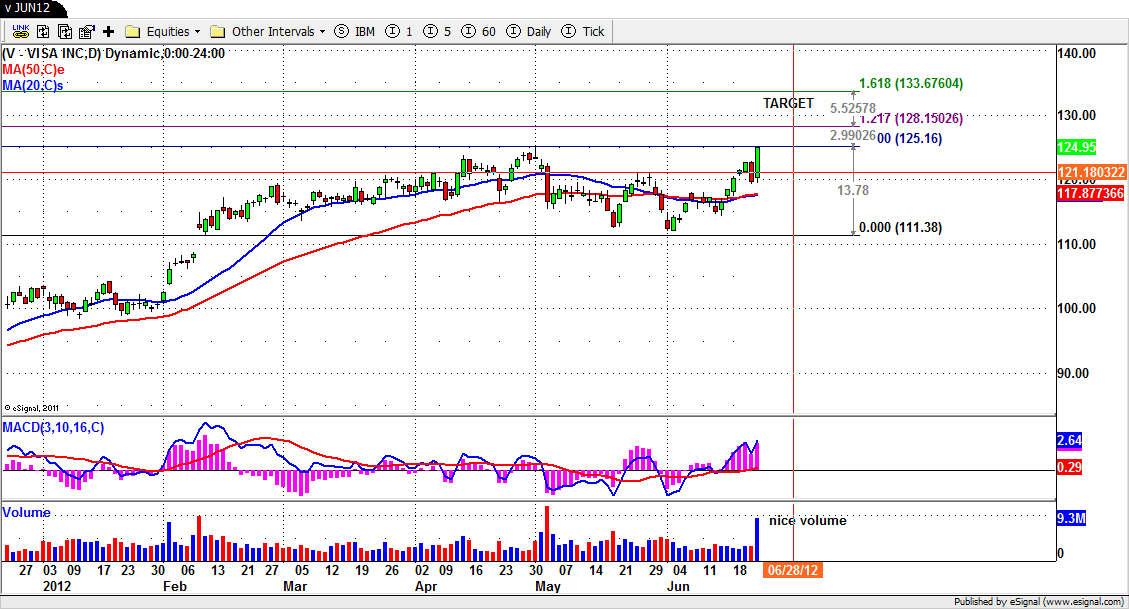This screenshot has height=609, width=1129.
Task: Click the VISA INC chart title
Action: tap(113, 53)
